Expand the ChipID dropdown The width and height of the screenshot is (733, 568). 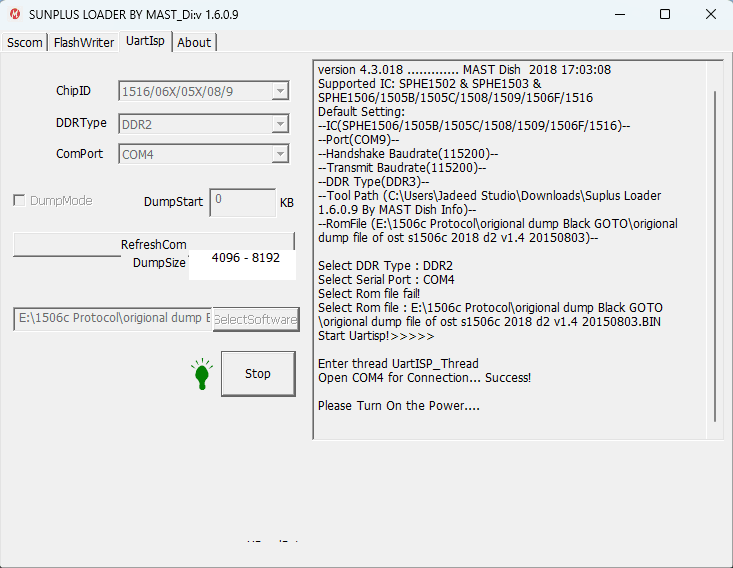pos(280,91)
